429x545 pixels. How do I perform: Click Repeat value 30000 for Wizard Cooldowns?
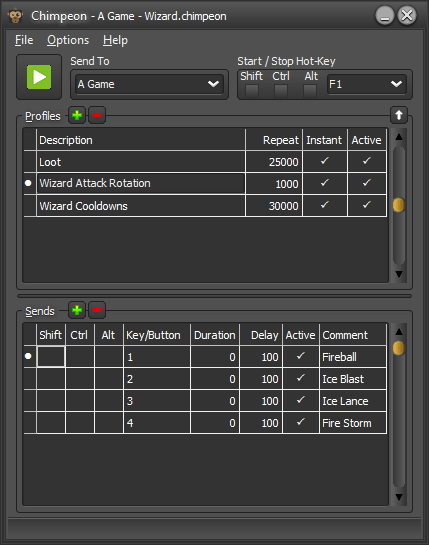pyautogui.click(x=274, y=205)
